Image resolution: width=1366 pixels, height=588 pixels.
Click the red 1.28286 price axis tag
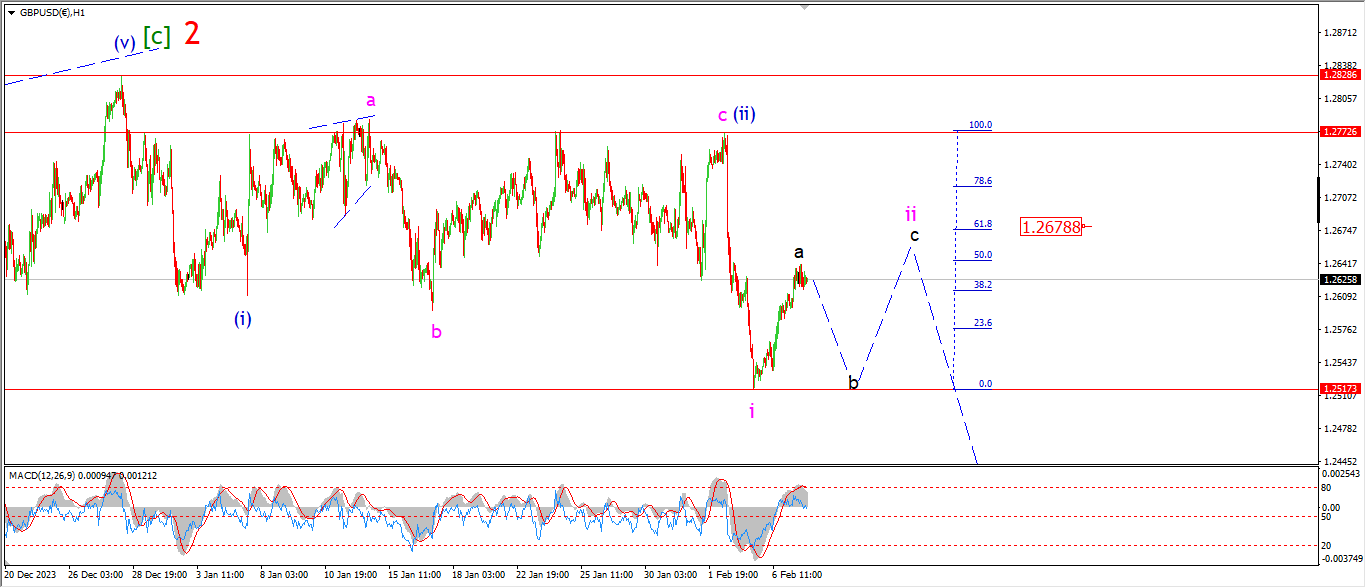tap(1338, 75)
